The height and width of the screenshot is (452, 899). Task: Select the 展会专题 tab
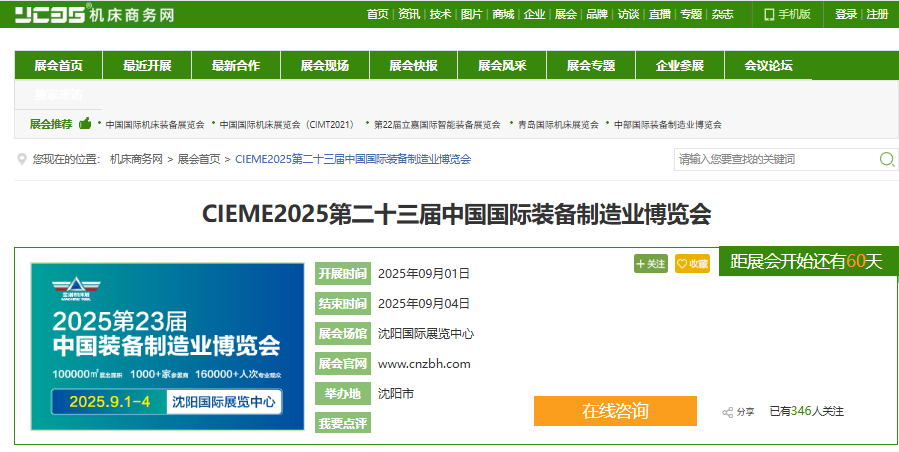pos(591,65)
